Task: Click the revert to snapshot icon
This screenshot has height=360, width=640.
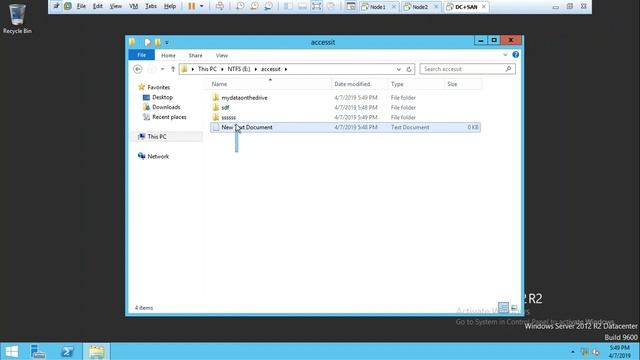Action: [x=254, y=6]
